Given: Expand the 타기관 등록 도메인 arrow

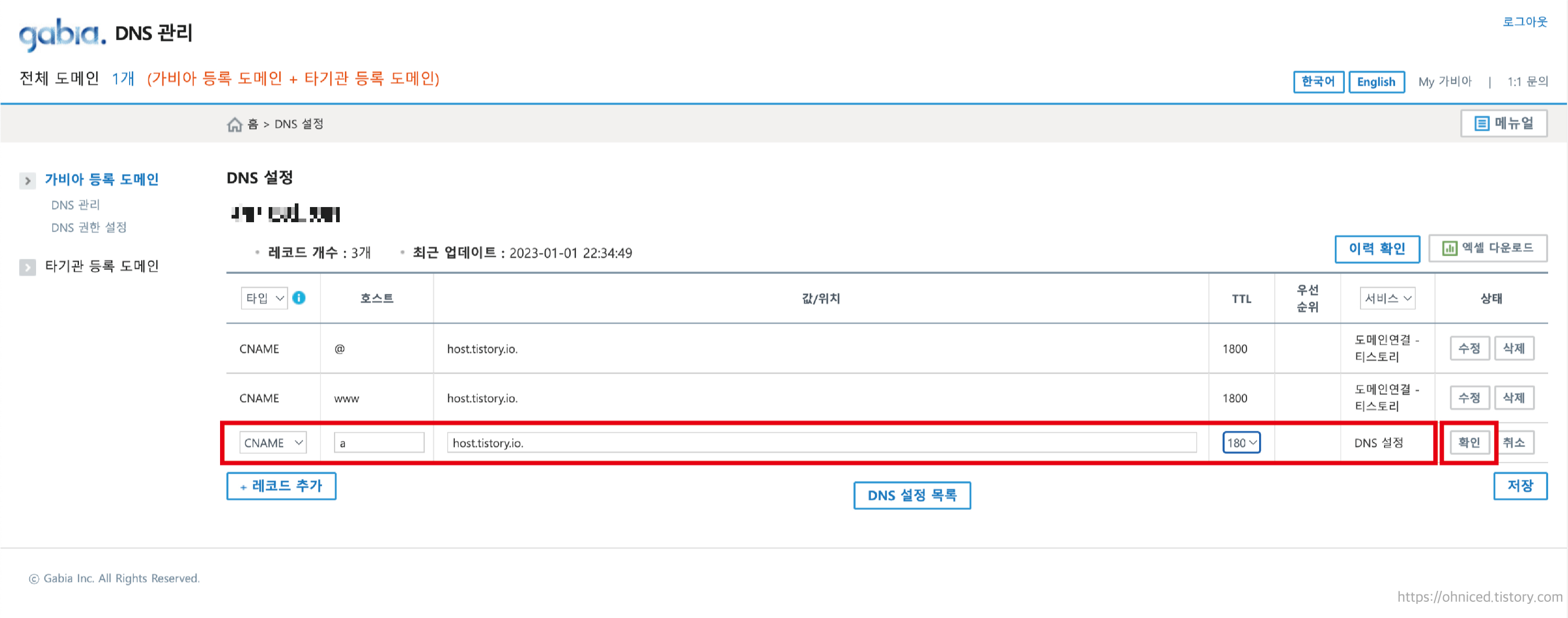Looking at the screenshot, I should [27, 267].
